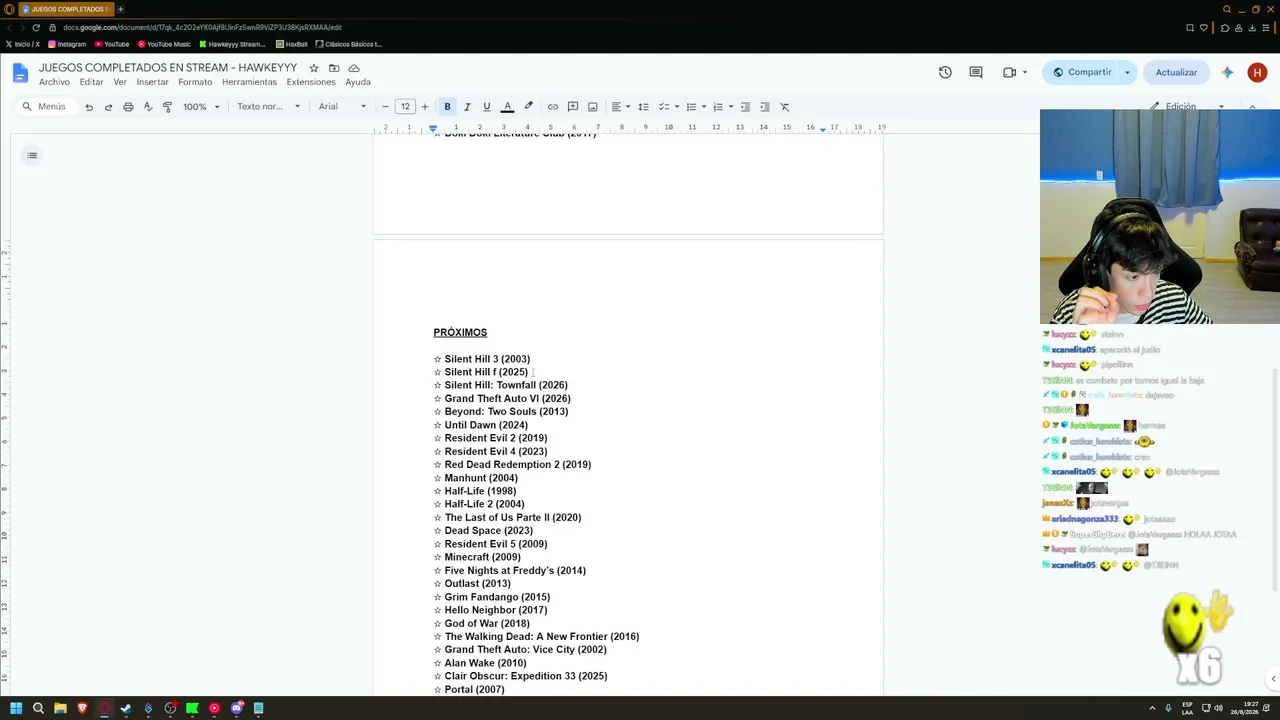This screenshot has width=1280, height=720.
Task: Increase the indent
Action: [x=765, y=107]
